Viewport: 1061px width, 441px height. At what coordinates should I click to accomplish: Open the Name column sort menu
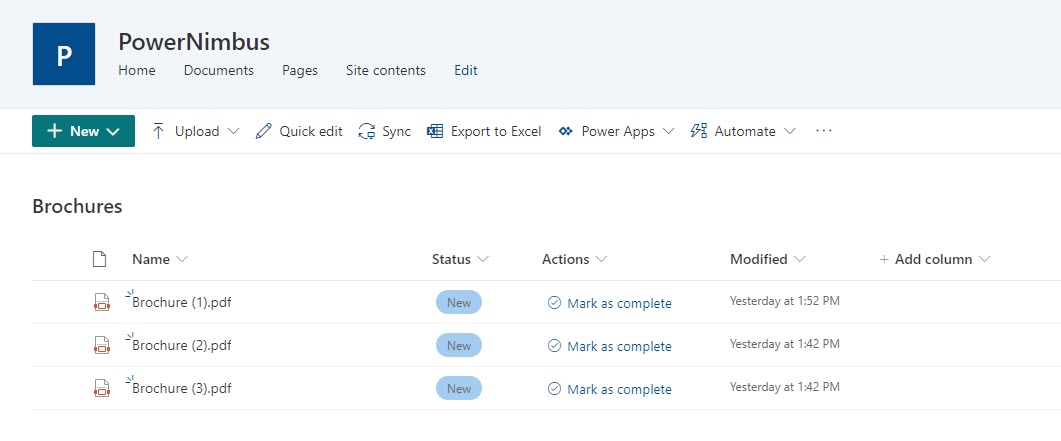point(160,259)
